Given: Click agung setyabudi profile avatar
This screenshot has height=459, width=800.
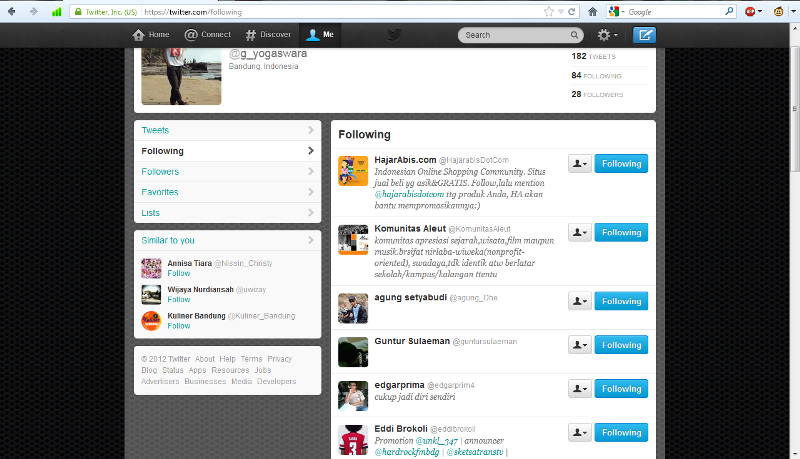Looking at the screenshot, I should (x=353, y=308).
